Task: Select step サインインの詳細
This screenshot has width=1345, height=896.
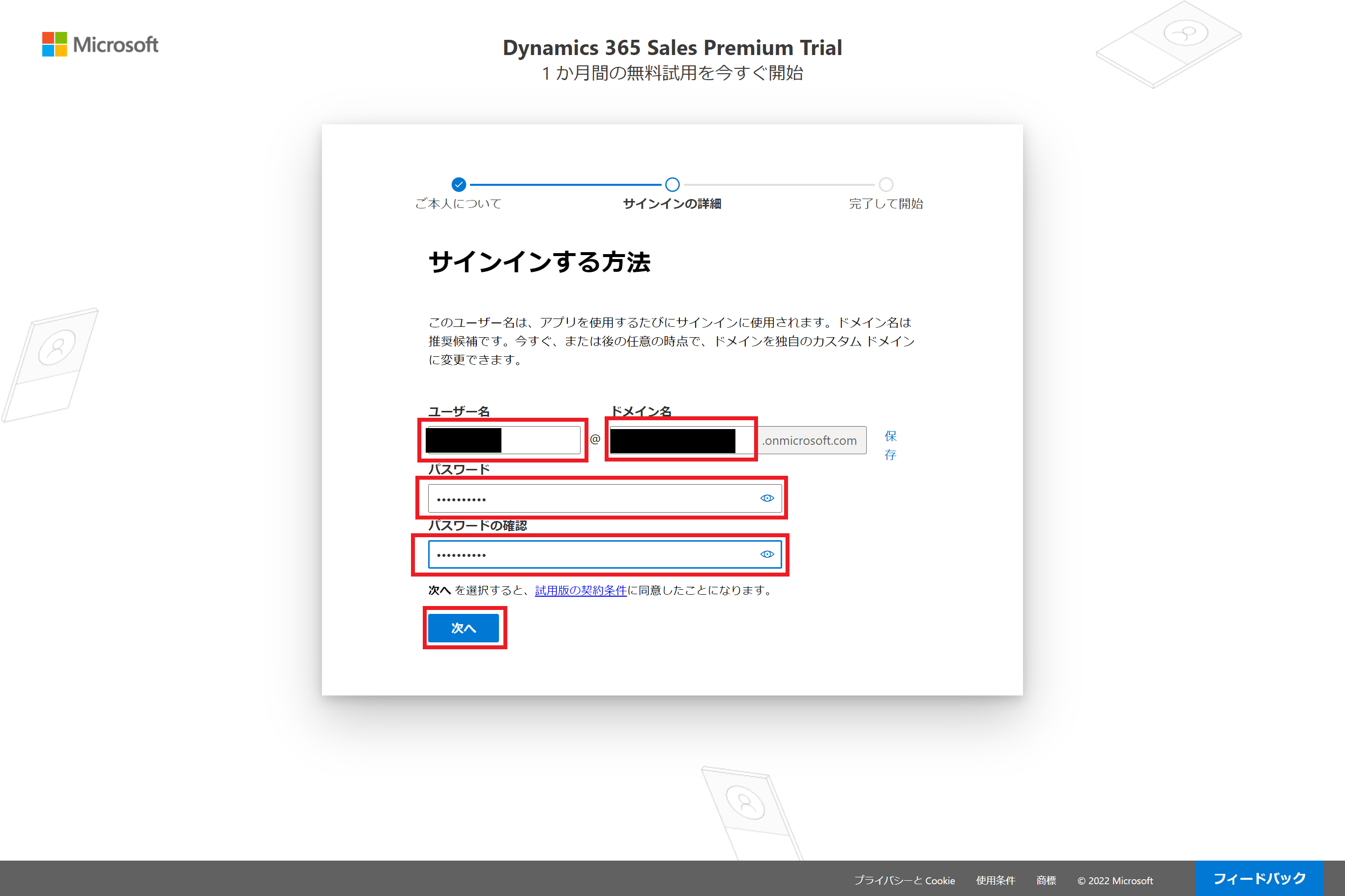Action: (x=672, y=194)
